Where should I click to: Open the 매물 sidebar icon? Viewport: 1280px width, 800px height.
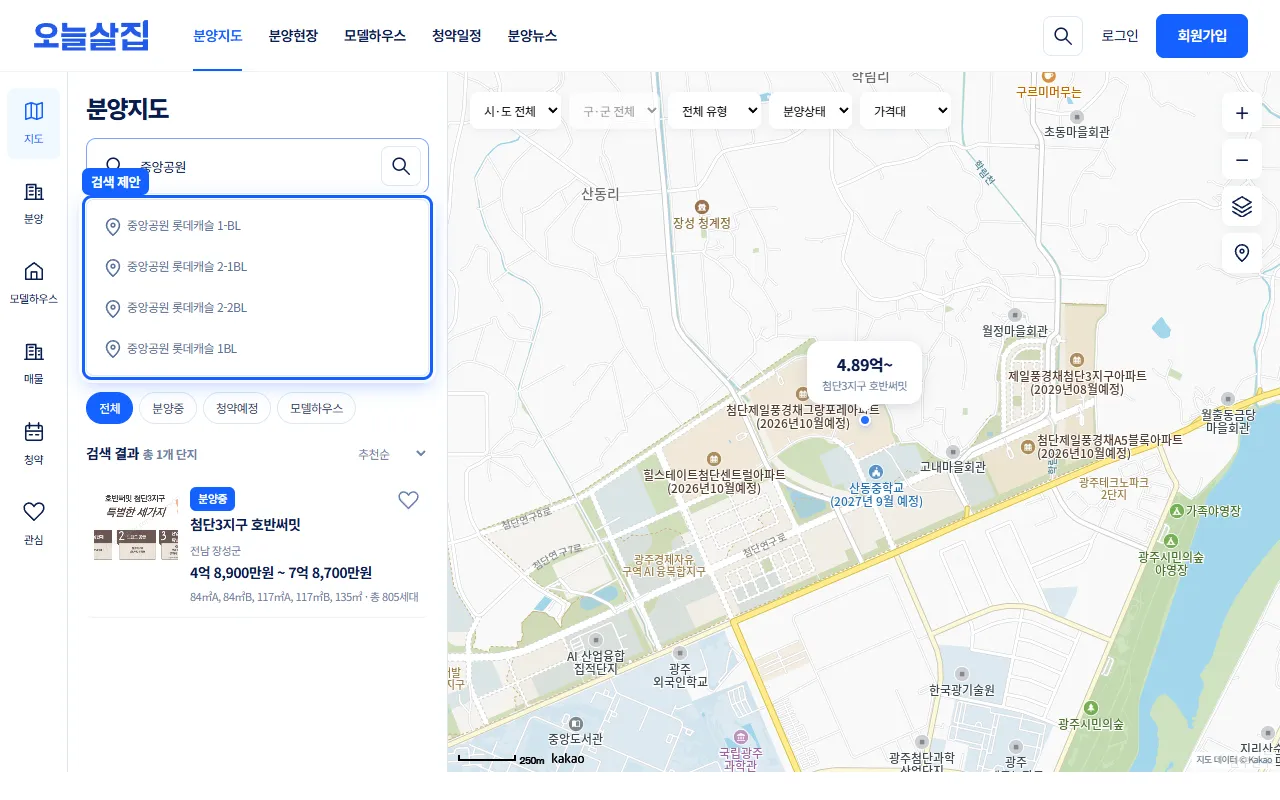34,363
